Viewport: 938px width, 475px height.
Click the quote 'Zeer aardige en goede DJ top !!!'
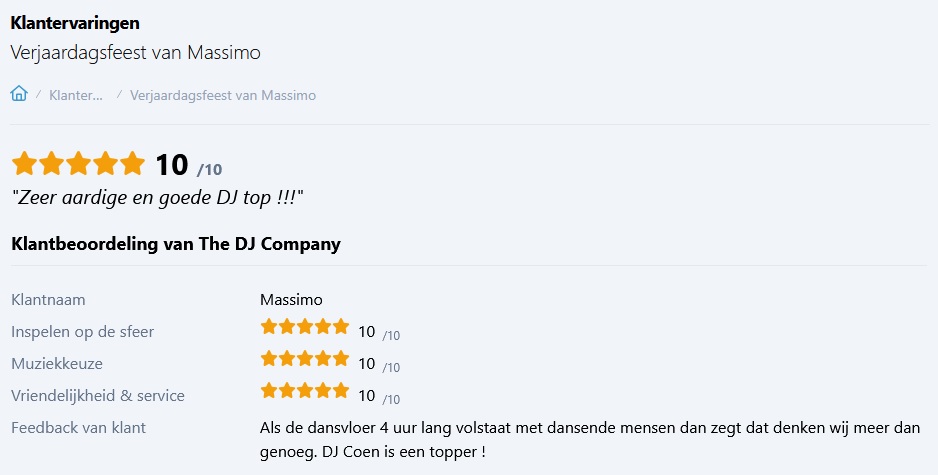click(157, 197)
